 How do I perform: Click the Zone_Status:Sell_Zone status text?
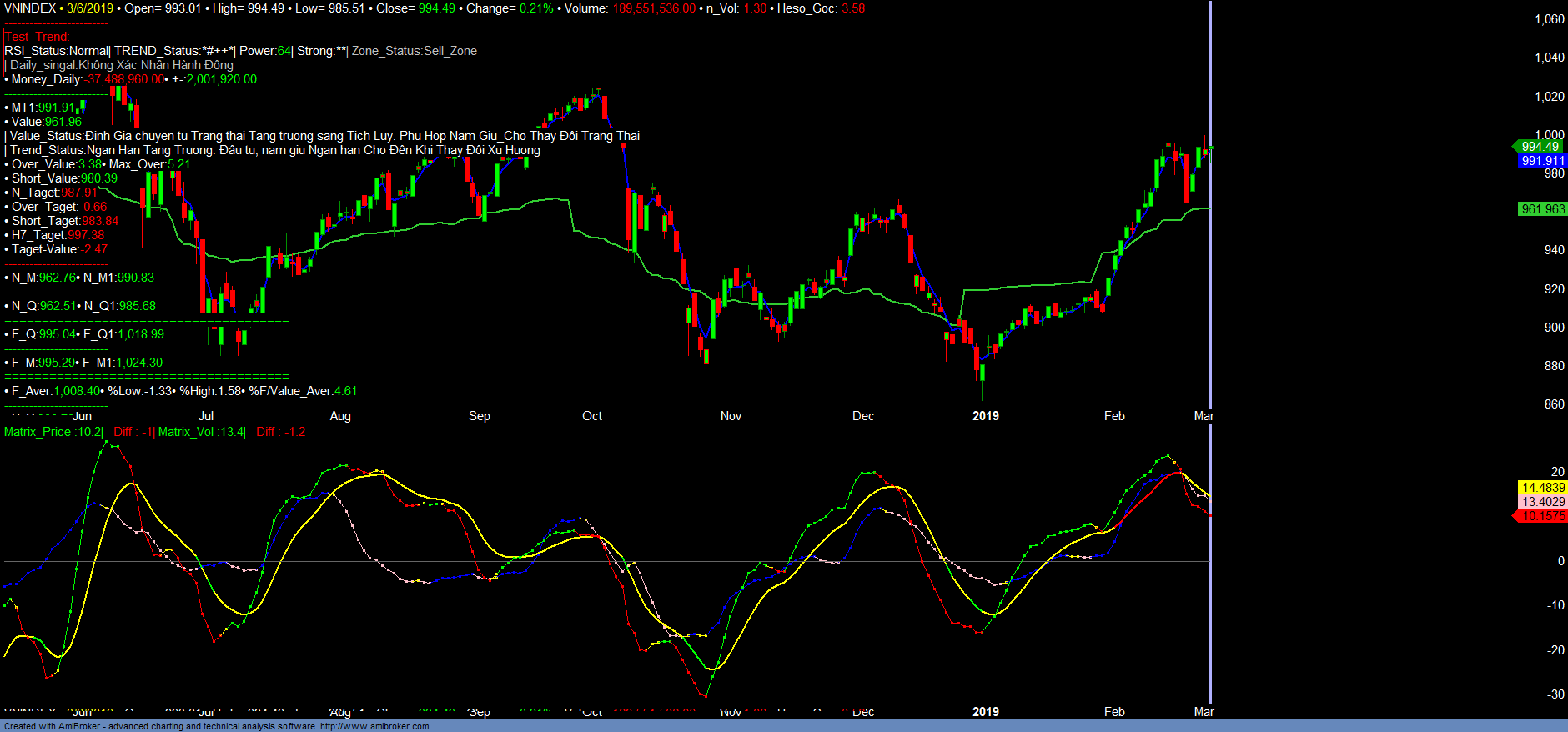415,51
